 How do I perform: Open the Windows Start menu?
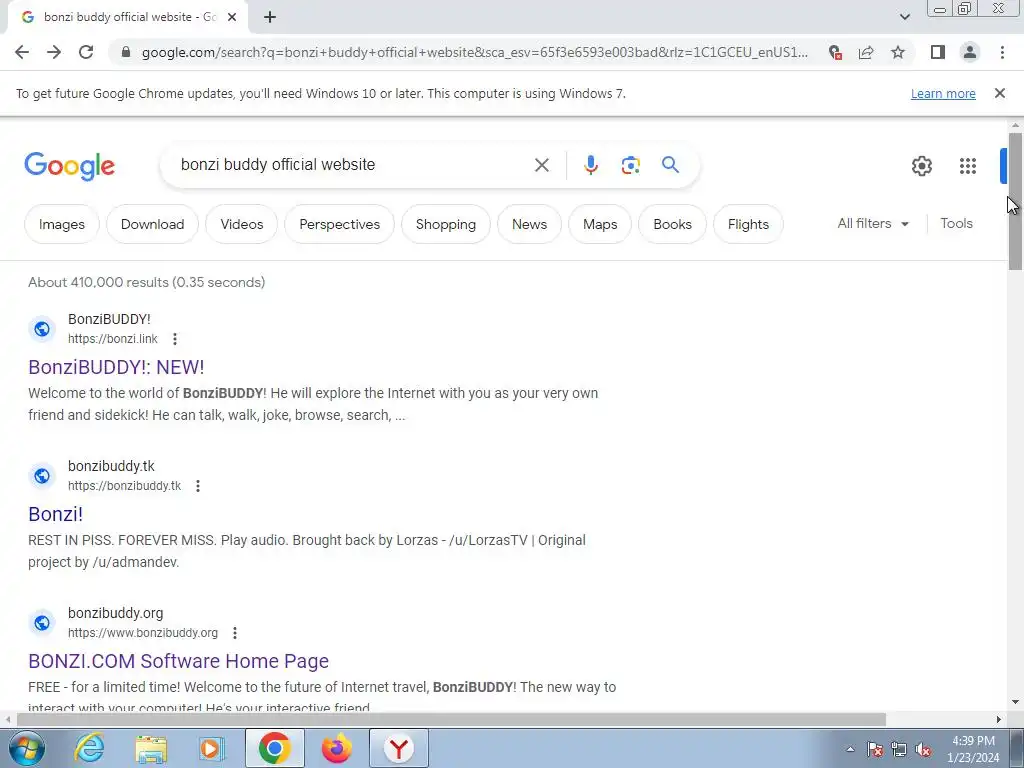pyautogui.click(x=26, y=748)
